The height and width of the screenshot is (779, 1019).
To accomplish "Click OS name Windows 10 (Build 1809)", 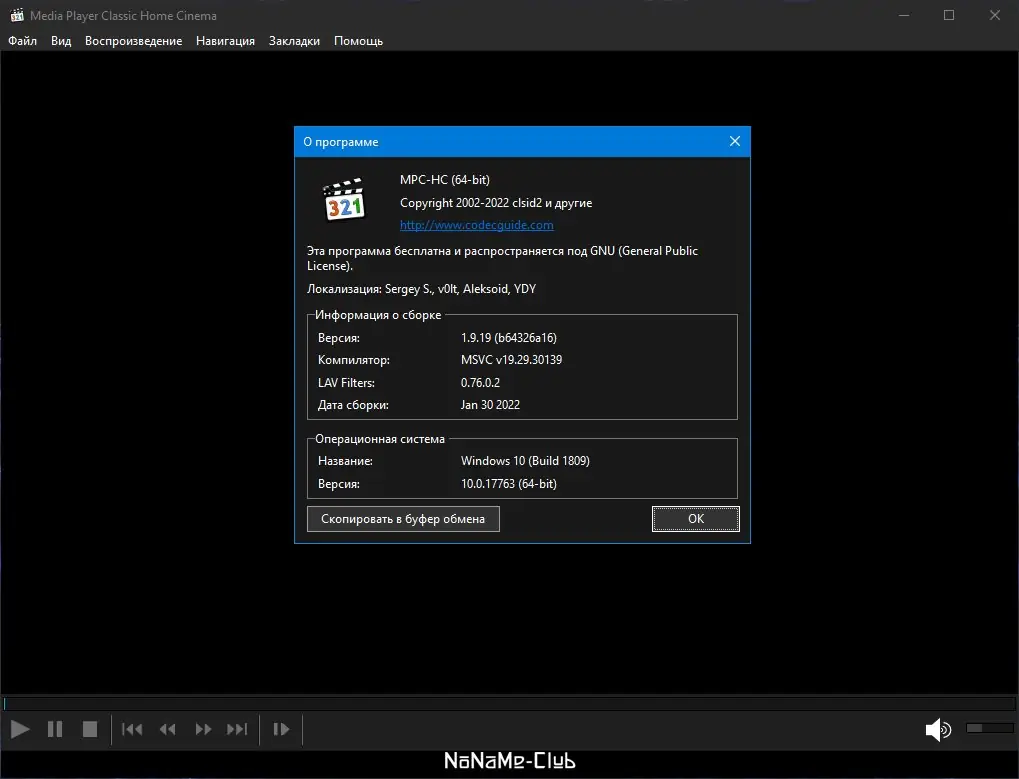I will coord(525,461).
